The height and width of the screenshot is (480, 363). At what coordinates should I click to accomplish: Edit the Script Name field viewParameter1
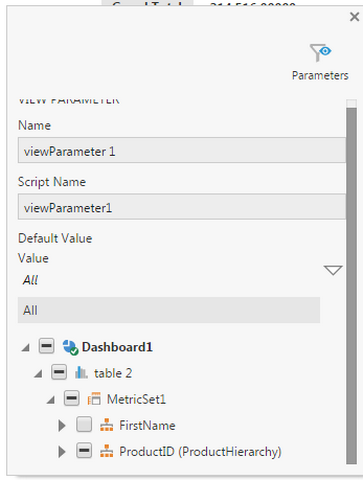point(182,207)
